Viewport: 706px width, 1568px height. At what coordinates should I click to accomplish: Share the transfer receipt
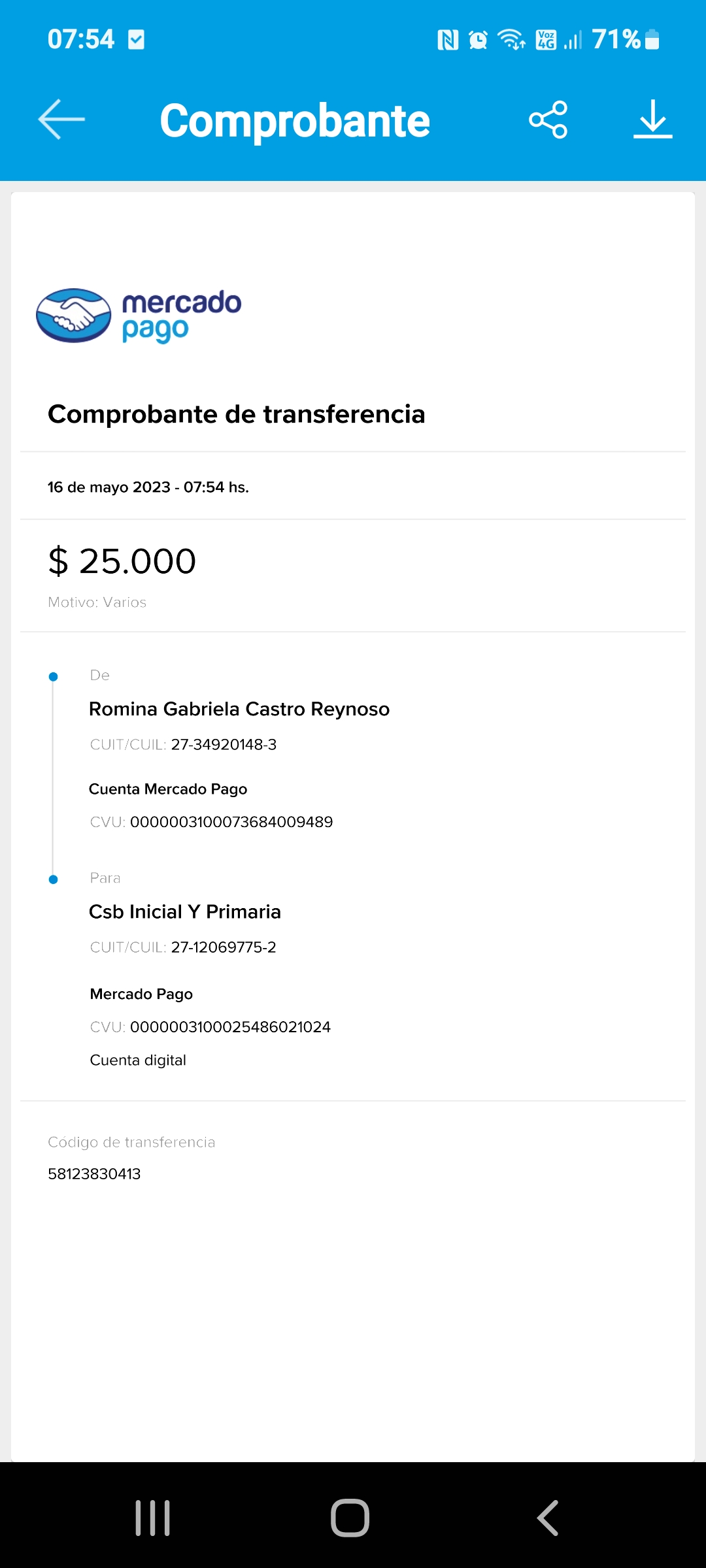coord(548,120)
